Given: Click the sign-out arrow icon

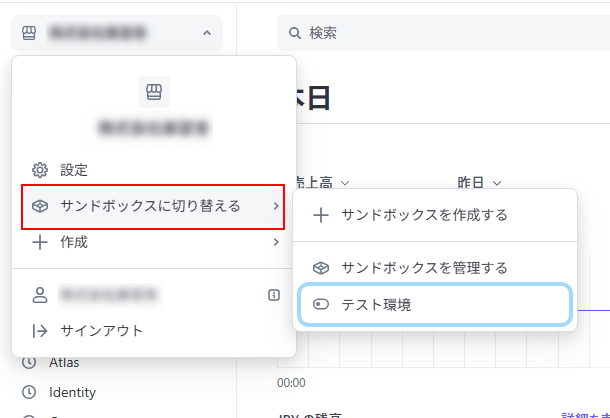Looking at the screenshot, I should pos(40,331).
